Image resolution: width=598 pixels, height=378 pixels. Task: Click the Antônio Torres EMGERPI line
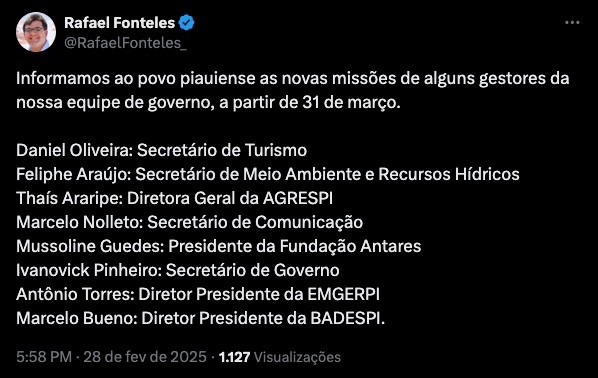[198, 294]
